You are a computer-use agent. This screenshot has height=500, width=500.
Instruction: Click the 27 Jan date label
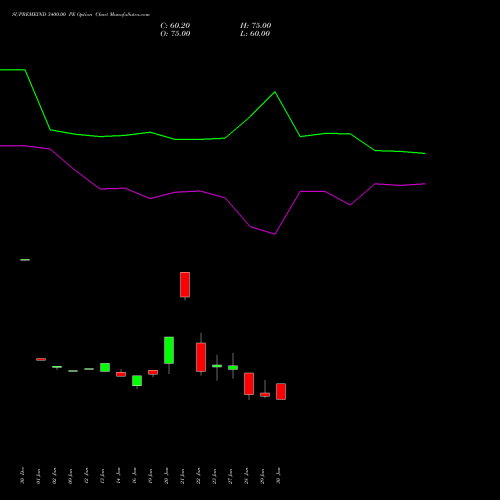point(230,475)
